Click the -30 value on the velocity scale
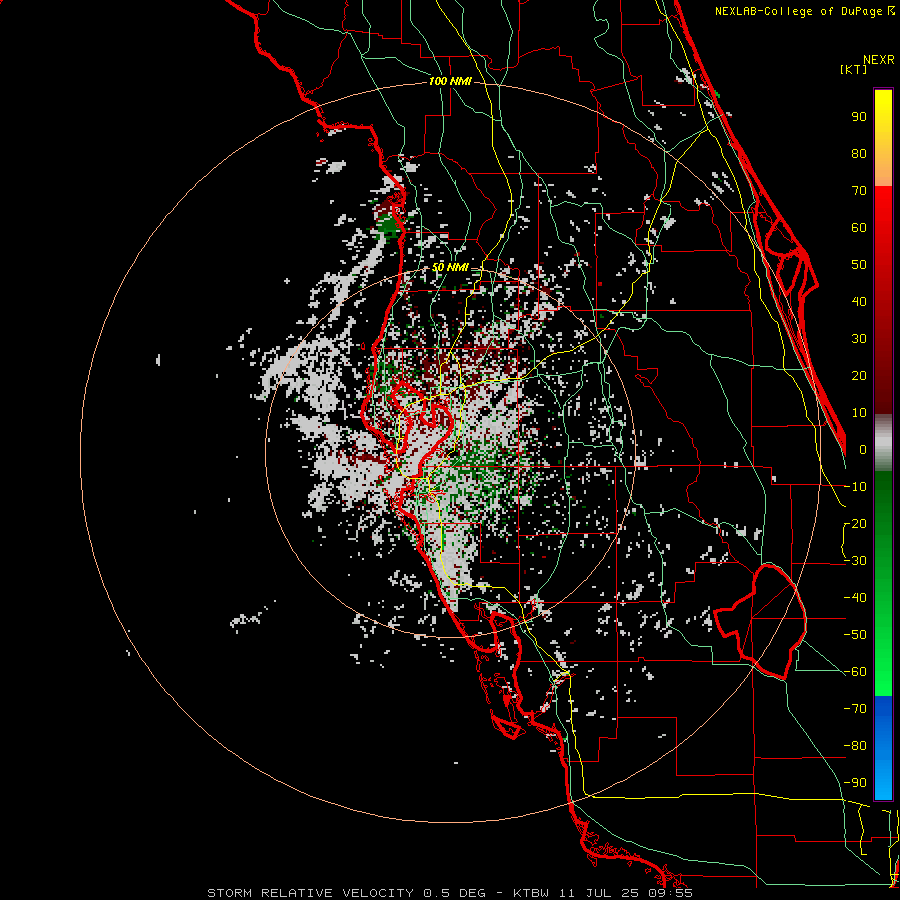 855,561
